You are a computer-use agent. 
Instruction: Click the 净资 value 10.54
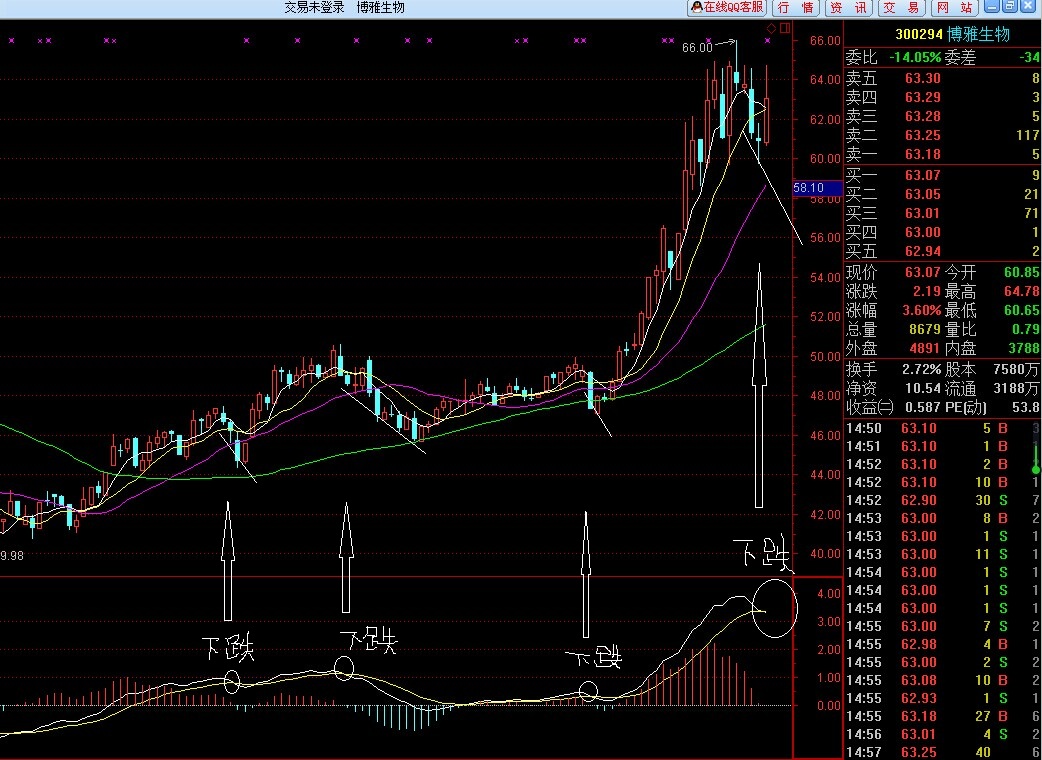tap(922, 388)
